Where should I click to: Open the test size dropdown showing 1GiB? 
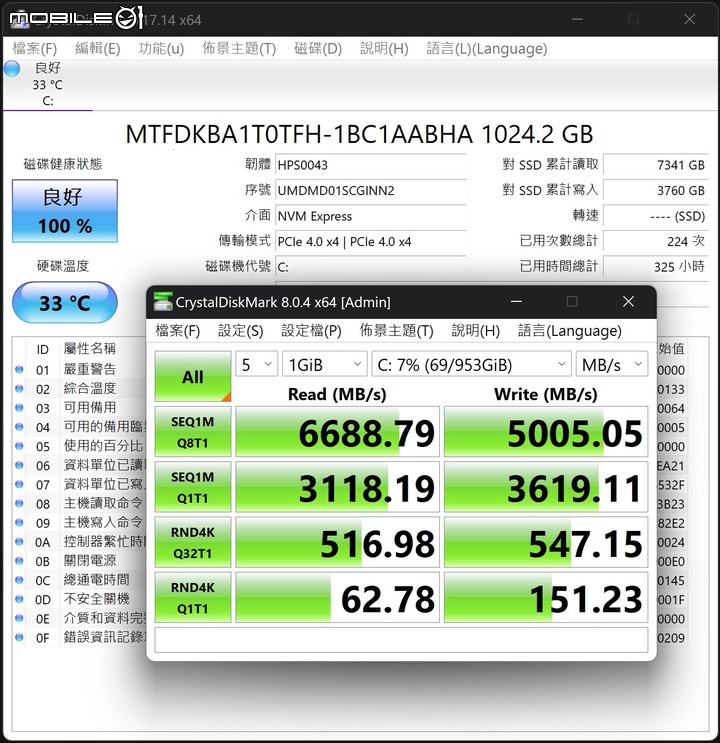324,364
